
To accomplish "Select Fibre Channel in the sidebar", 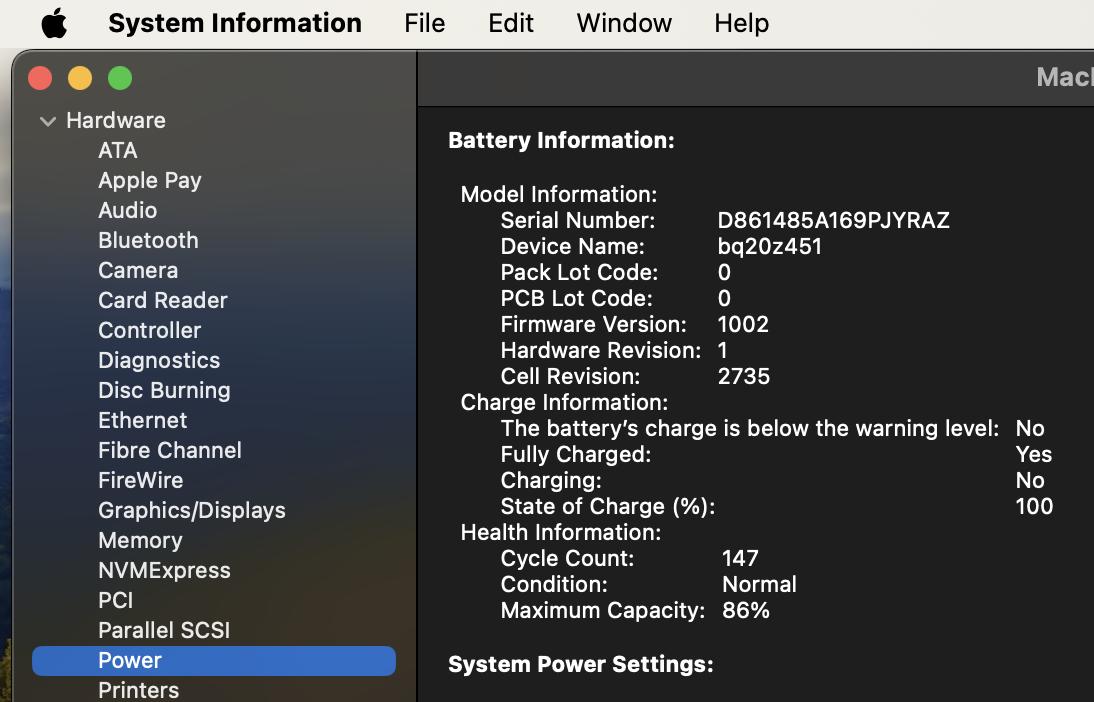I will (170, 450).
